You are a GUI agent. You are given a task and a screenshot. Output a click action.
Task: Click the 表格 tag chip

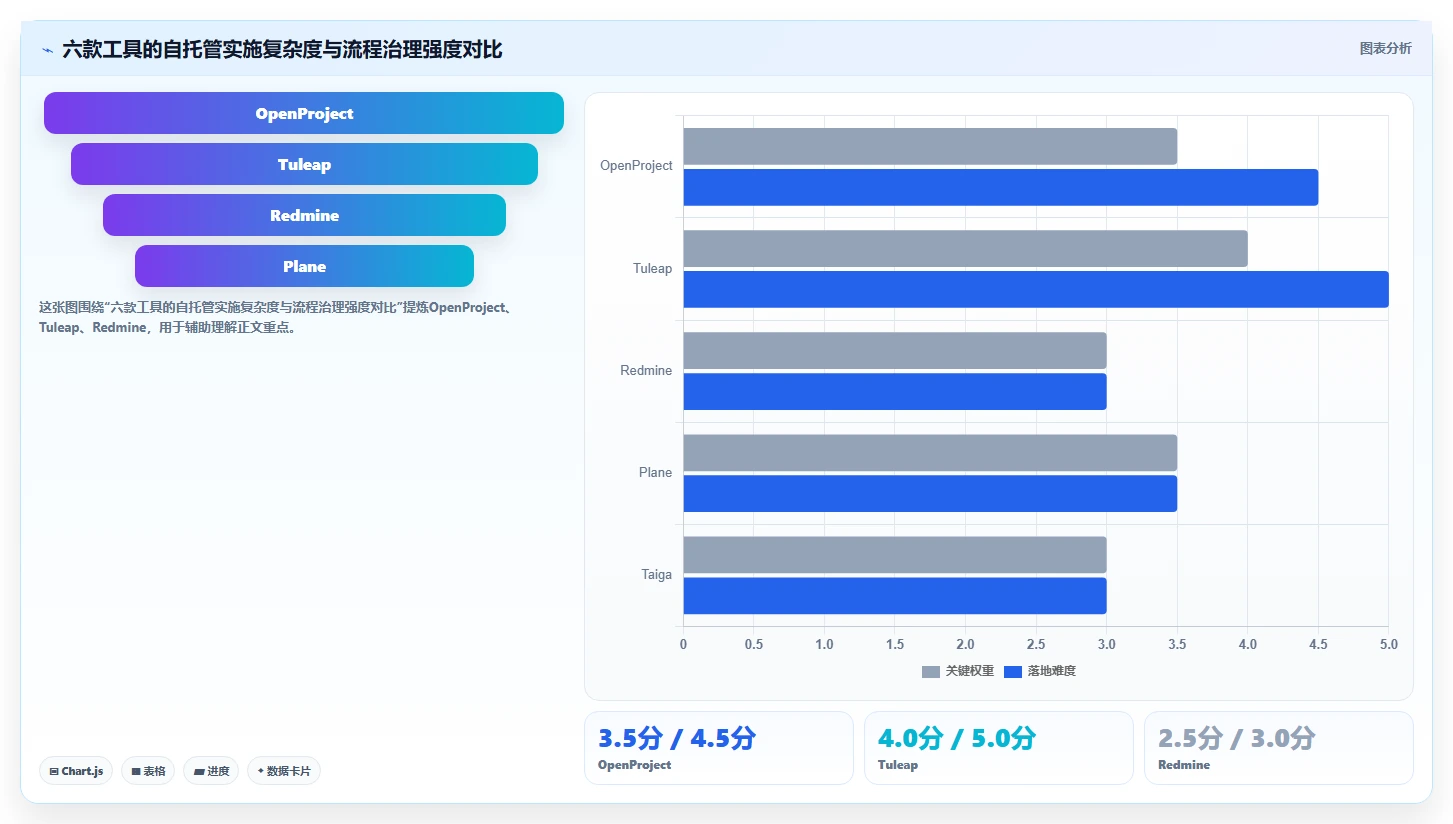148,771
